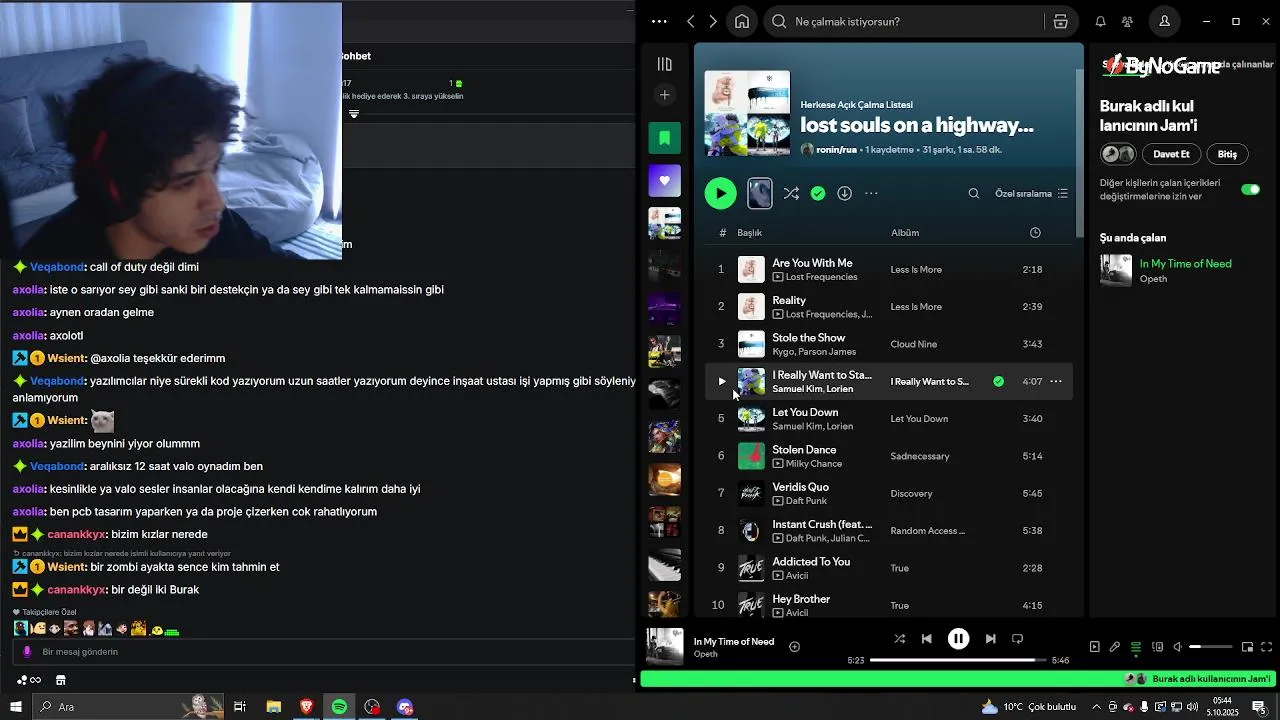Click Başlık column header
Viewport: 1280px width, 720px height.
click(749, 233)
